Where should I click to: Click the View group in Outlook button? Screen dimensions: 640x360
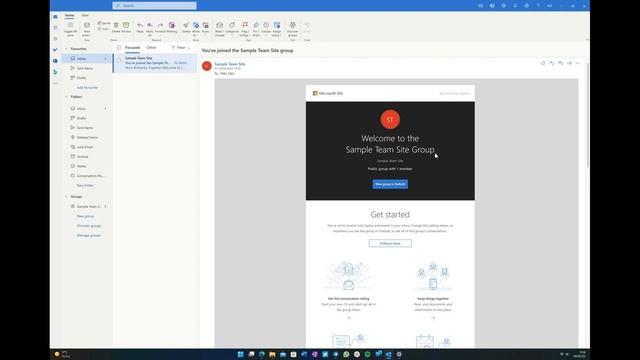tap(390, 184)
